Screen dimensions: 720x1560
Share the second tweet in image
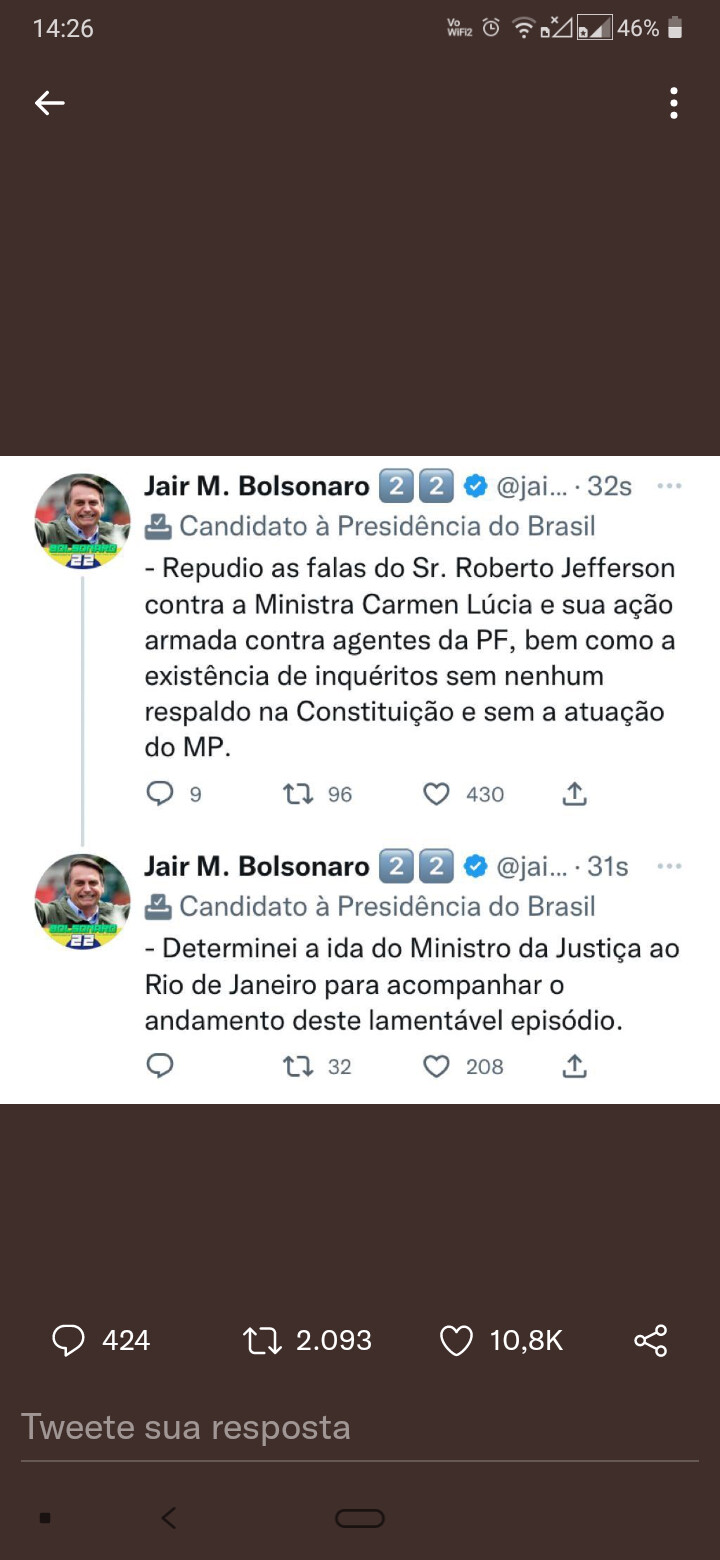(574, 1066)
